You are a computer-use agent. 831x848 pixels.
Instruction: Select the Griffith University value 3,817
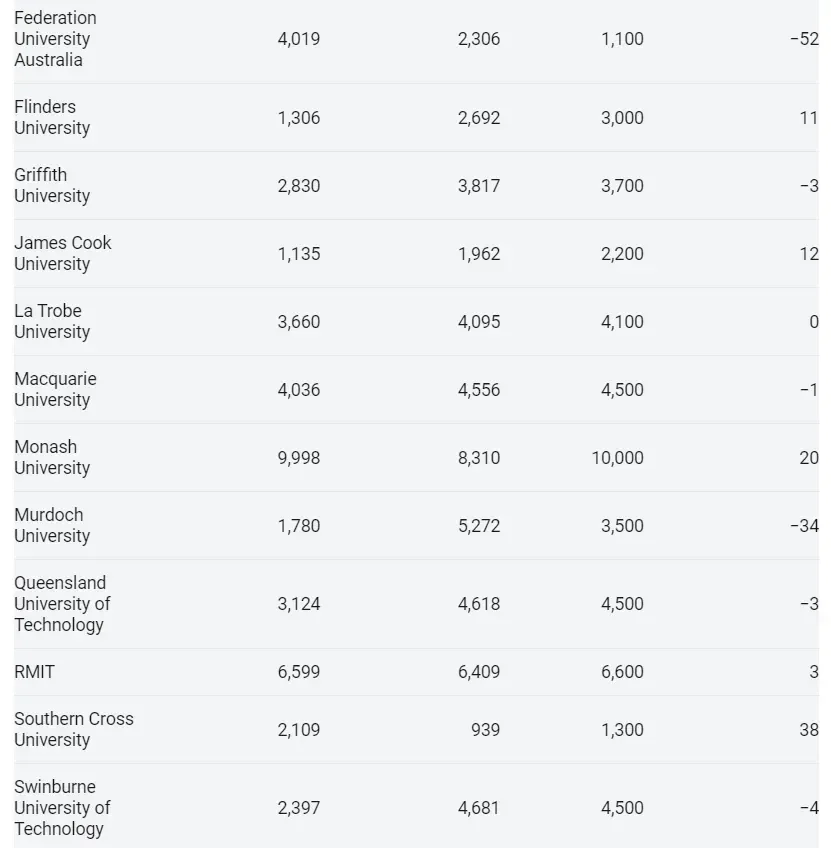pos(479,186)
